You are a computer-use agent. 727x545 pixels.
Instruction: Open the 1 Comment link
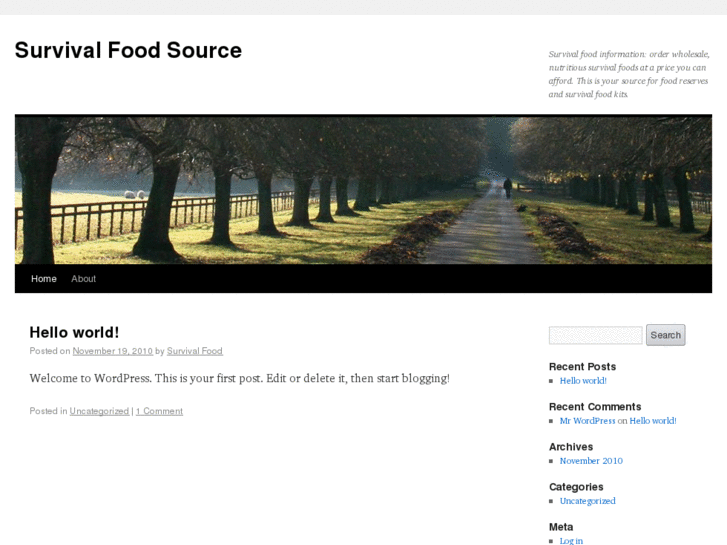pos(159,411)
